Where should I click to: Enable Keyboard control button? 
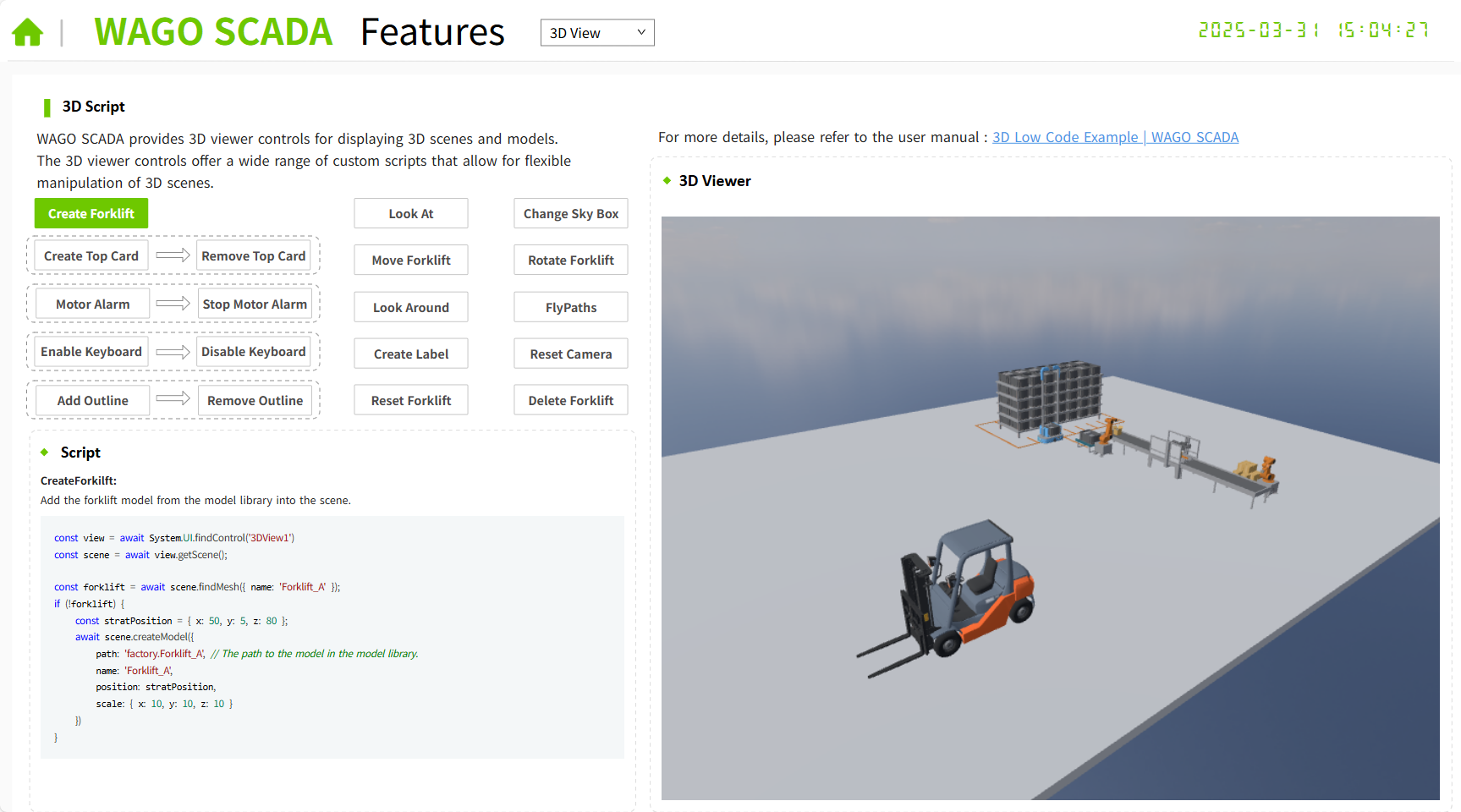pos(91,352)
